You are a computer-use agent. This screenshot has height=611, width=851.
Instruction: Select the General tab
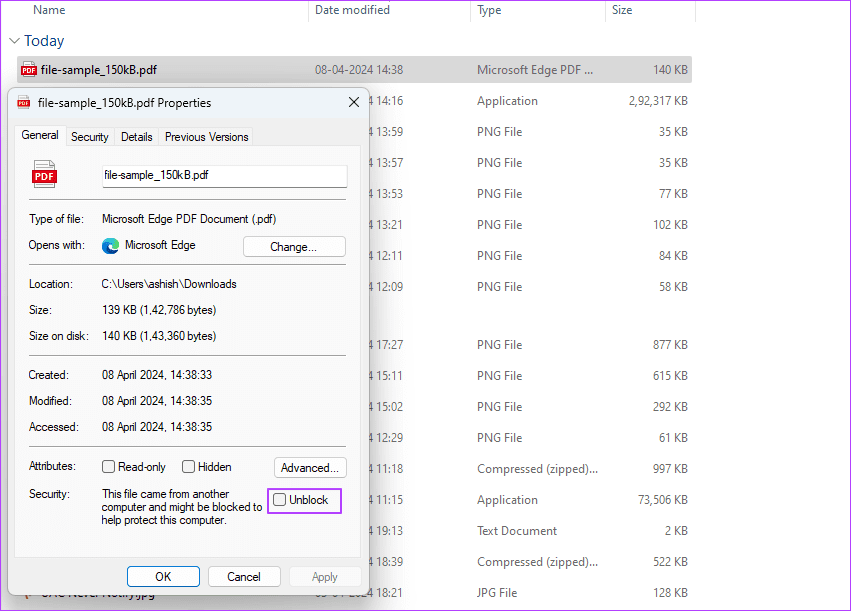click(x=40, y=135)
